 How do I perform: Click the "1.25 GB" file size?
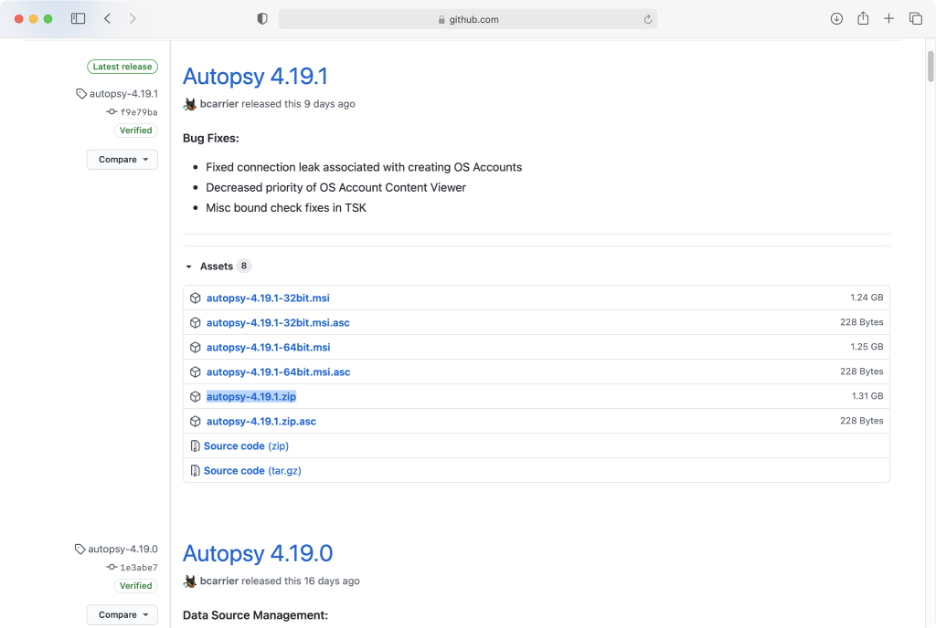[x=867, y=347]
